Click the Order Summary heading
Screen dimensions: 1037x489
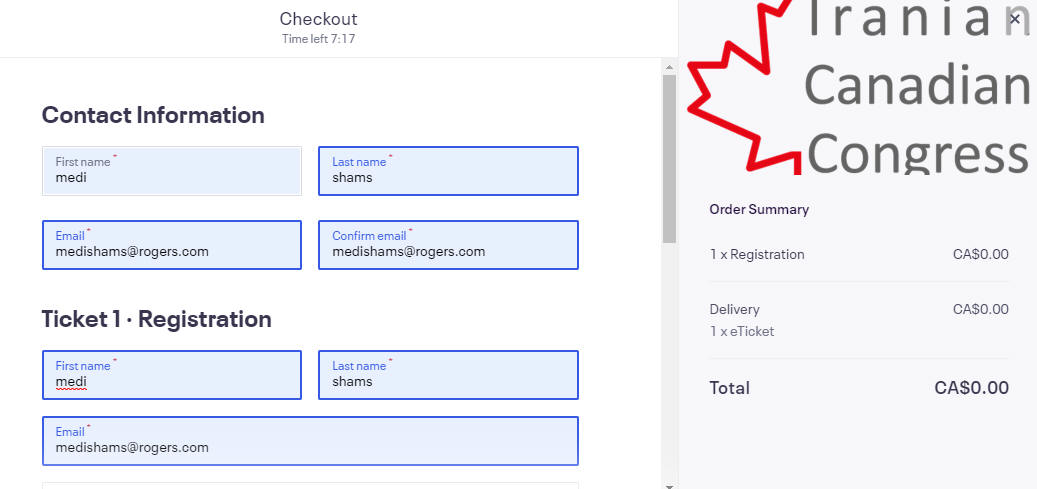click(x=759, y=209)
